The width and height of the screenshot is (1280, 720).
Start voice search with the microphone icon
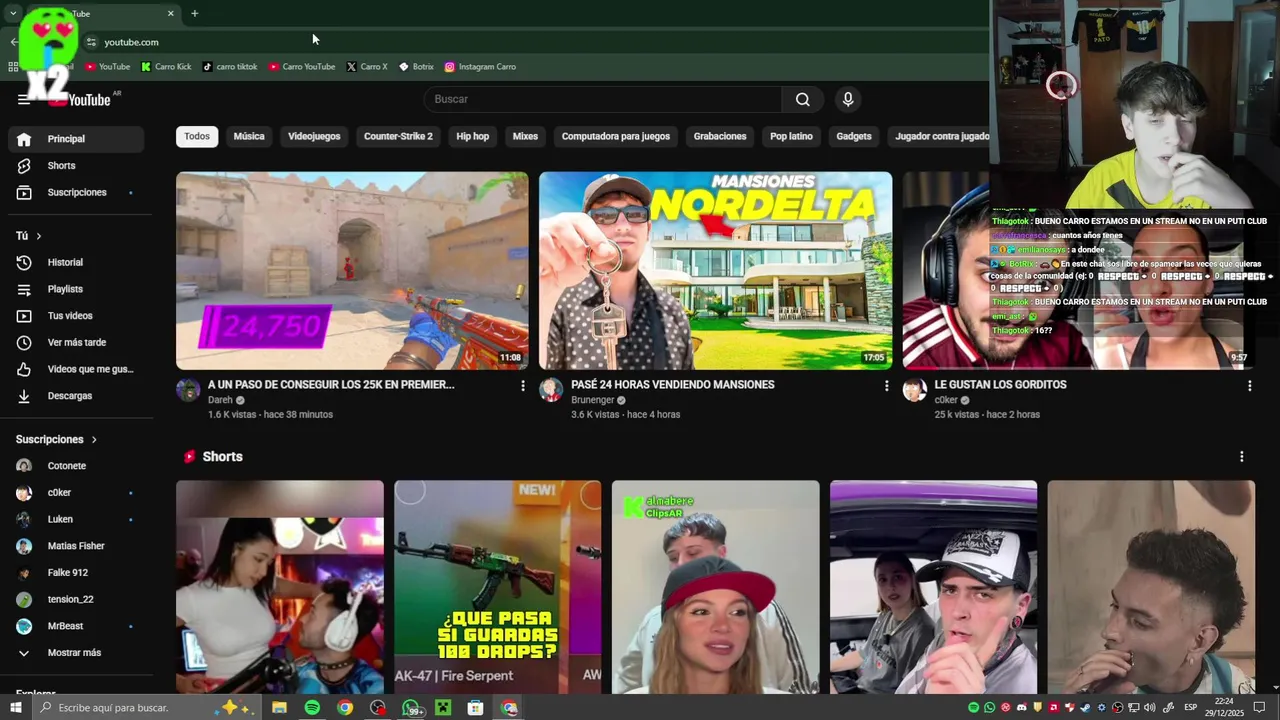pyautogui.click(x=848, y=99)
